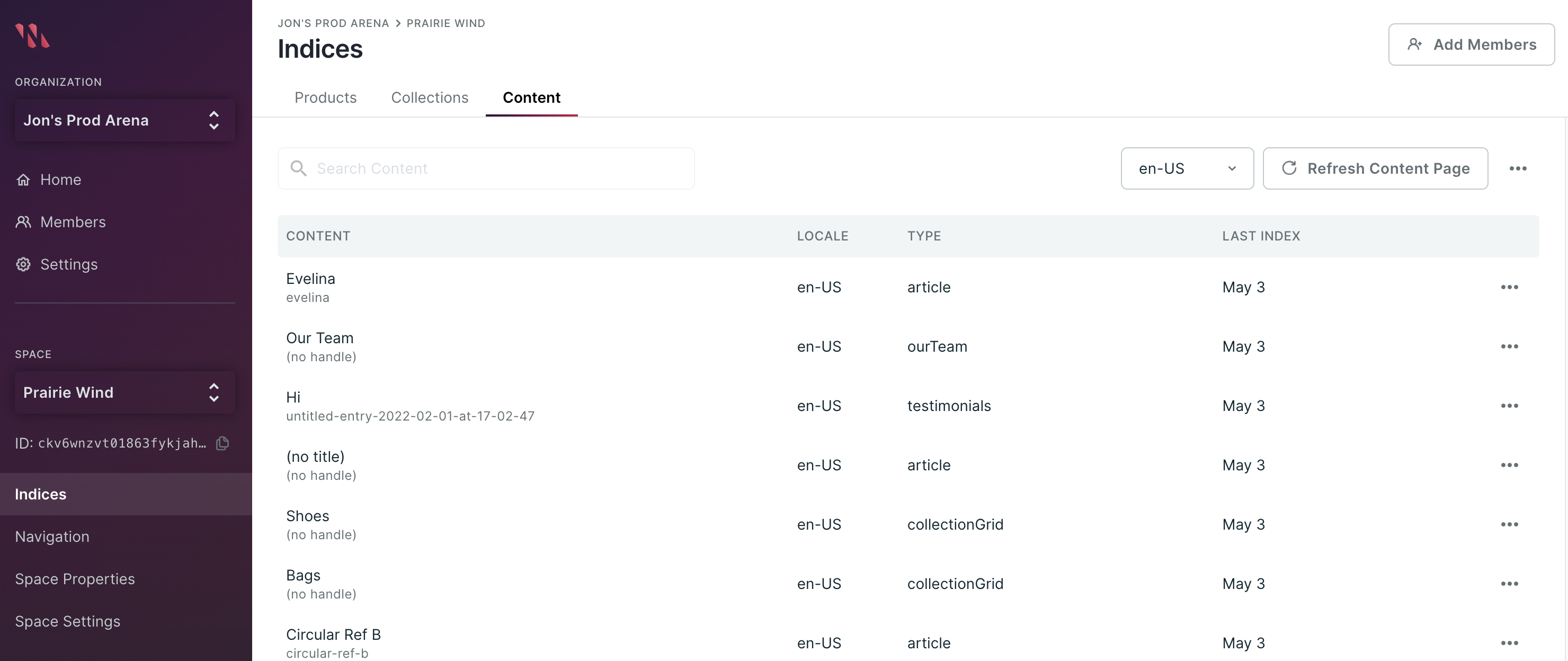Switch to the Collections tab
This screenshot has width=1568, height=661.
point(429,97)
